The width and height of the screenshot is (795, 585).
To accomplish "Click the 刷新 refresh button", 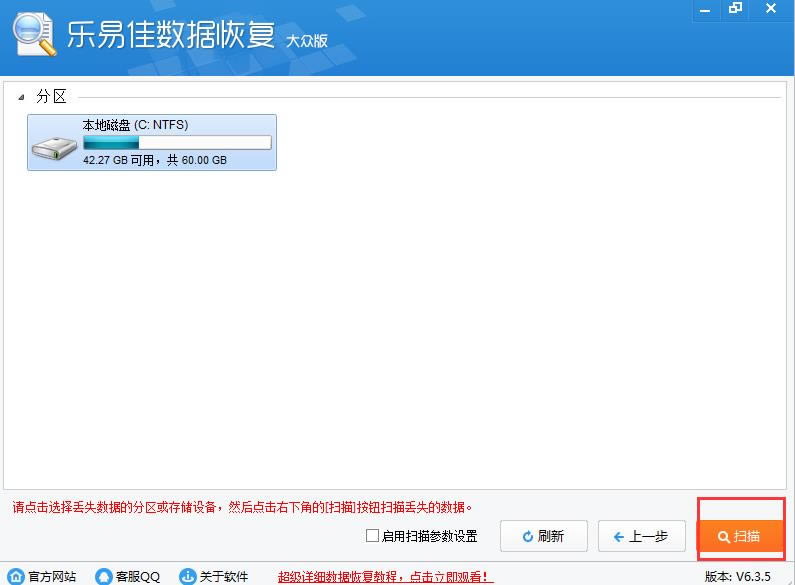I will pyautogui.click(x=544, y=536).
